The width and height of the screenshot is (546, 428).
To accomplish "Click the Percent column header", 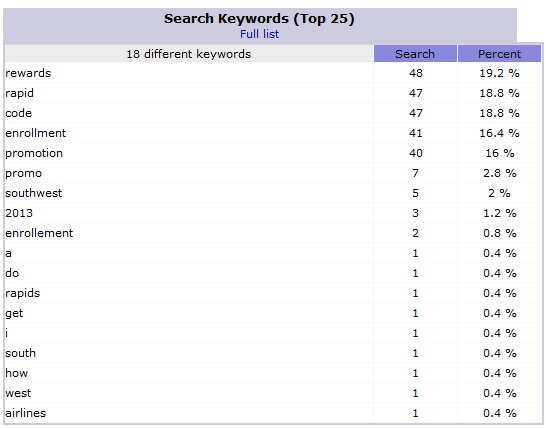I will point(499,54).
